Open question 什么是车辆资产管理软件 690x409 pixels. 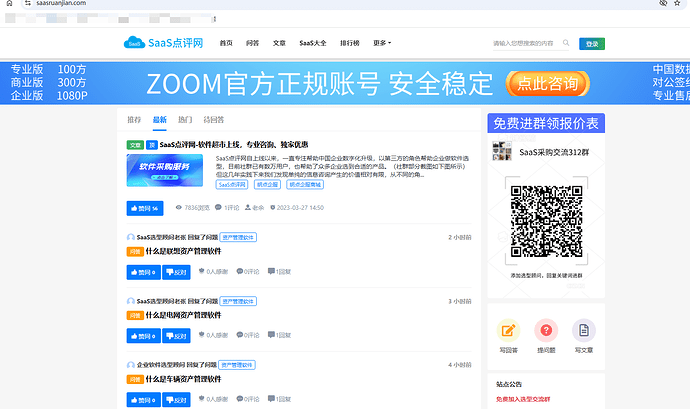pyautogui.click(x=184, y=379)
